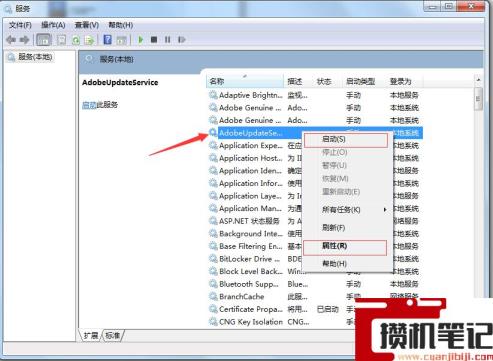Click the 服务 window title bar icon
The width and height of the screenshot is (493, 361).
(x=8, y=9)
